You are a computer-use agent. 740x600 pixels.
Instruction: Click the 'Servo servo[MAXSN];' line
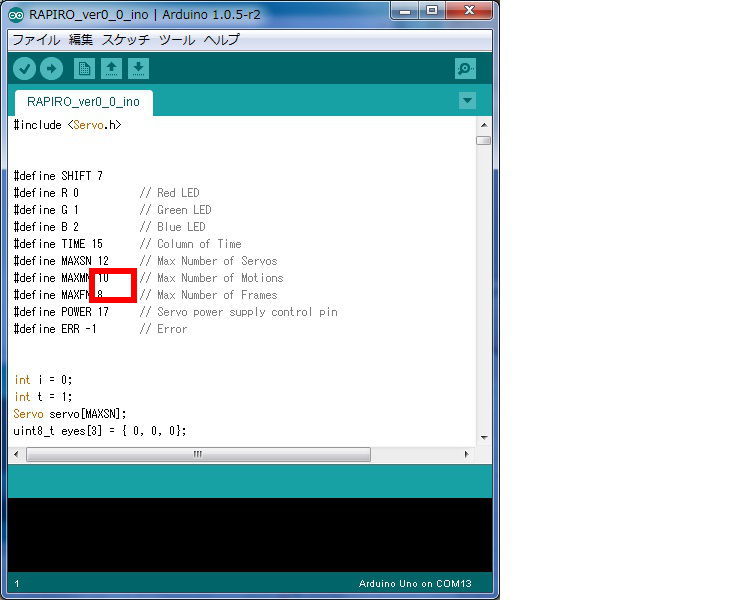(70, 414)
